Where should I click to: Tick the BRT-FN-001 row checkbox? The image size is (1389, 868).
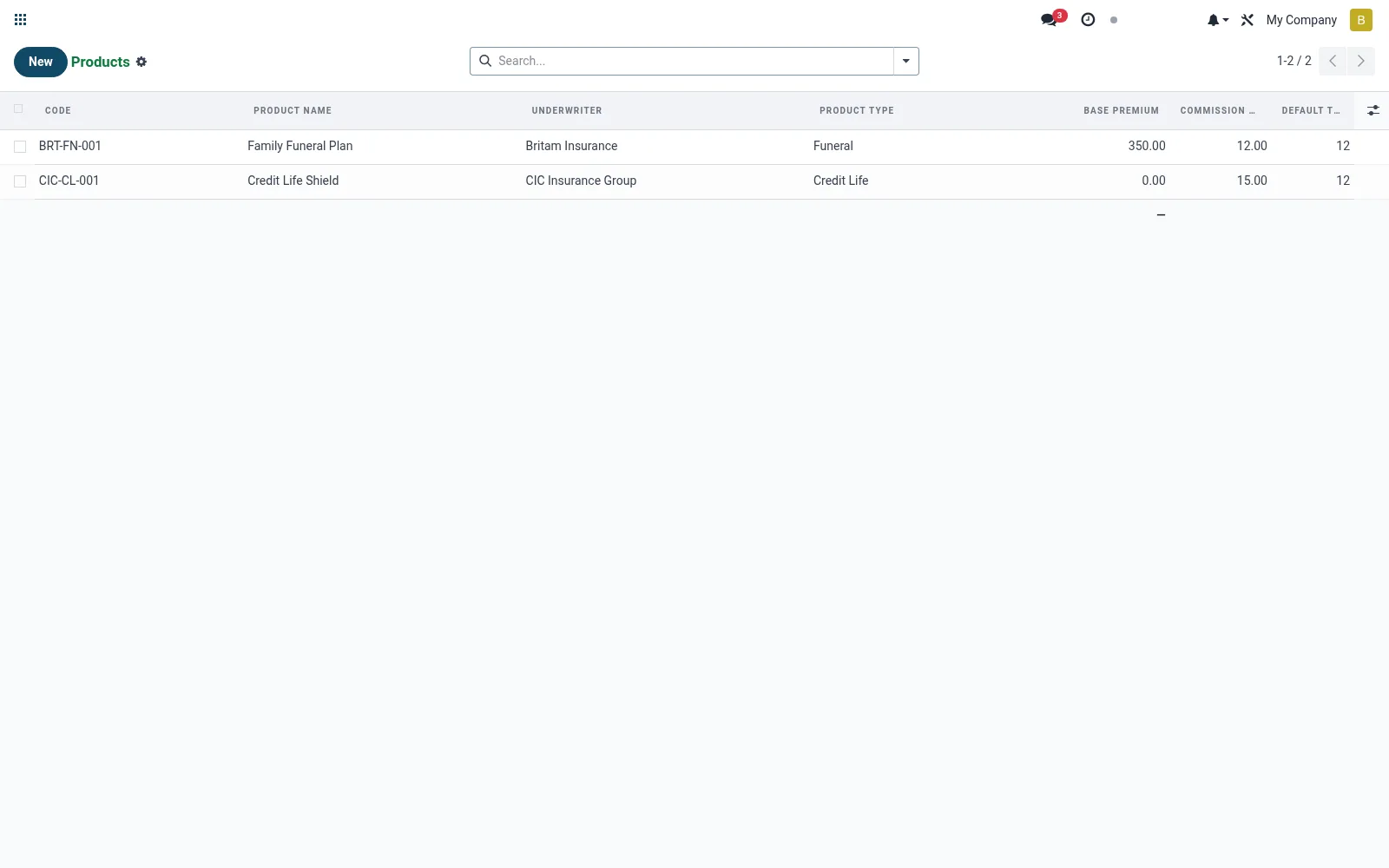coord(20,147)
